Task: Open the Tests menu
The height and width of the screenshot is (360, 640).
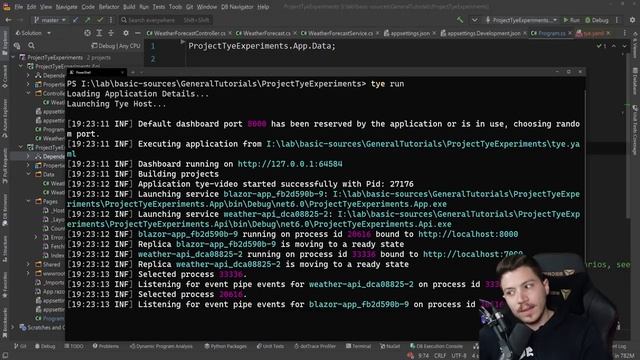Action: 159,7
